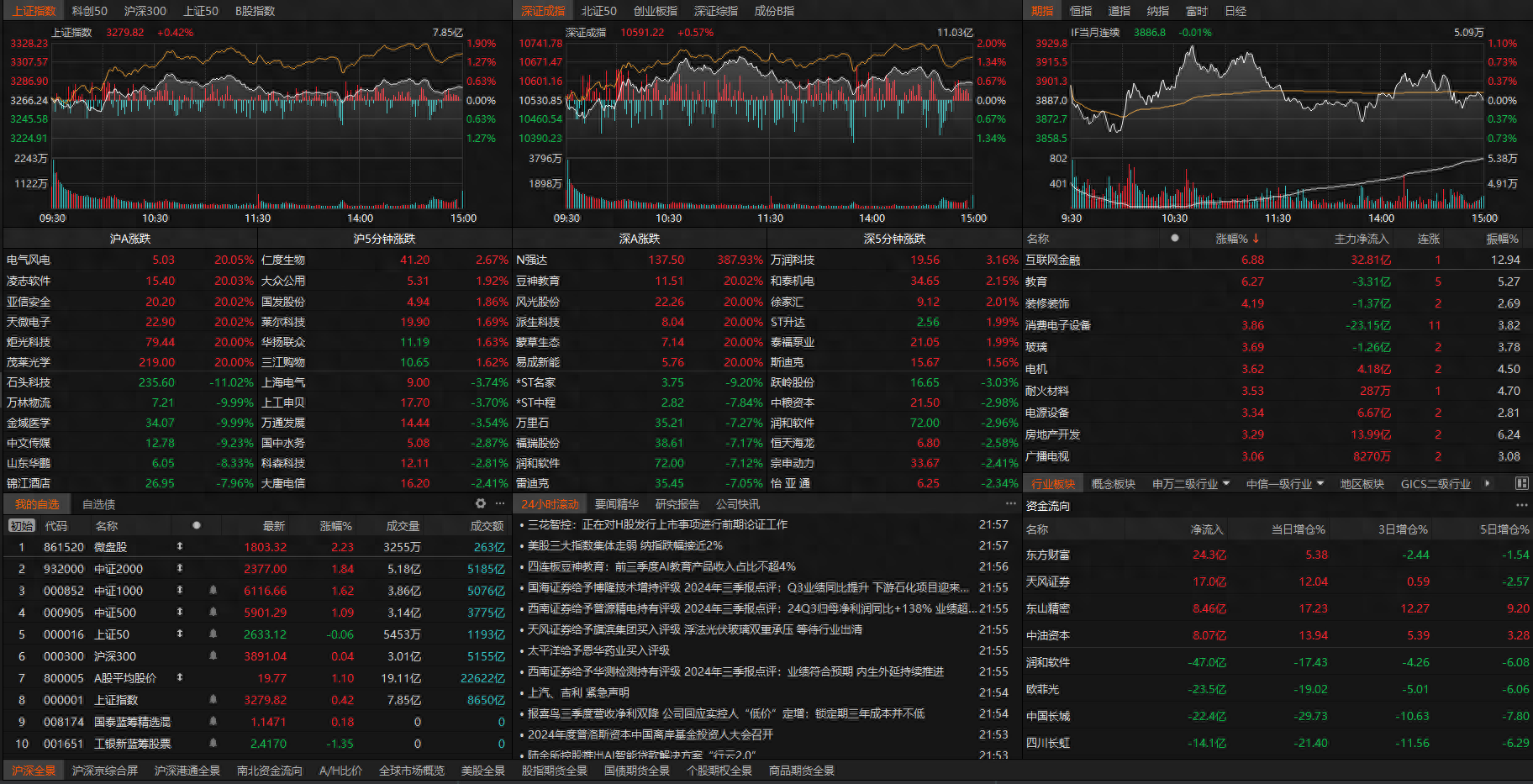Open news about 三花智控 H股发行
This screenshot has width=1533, height=784.
pyautogui.click(x=658, y=524)
